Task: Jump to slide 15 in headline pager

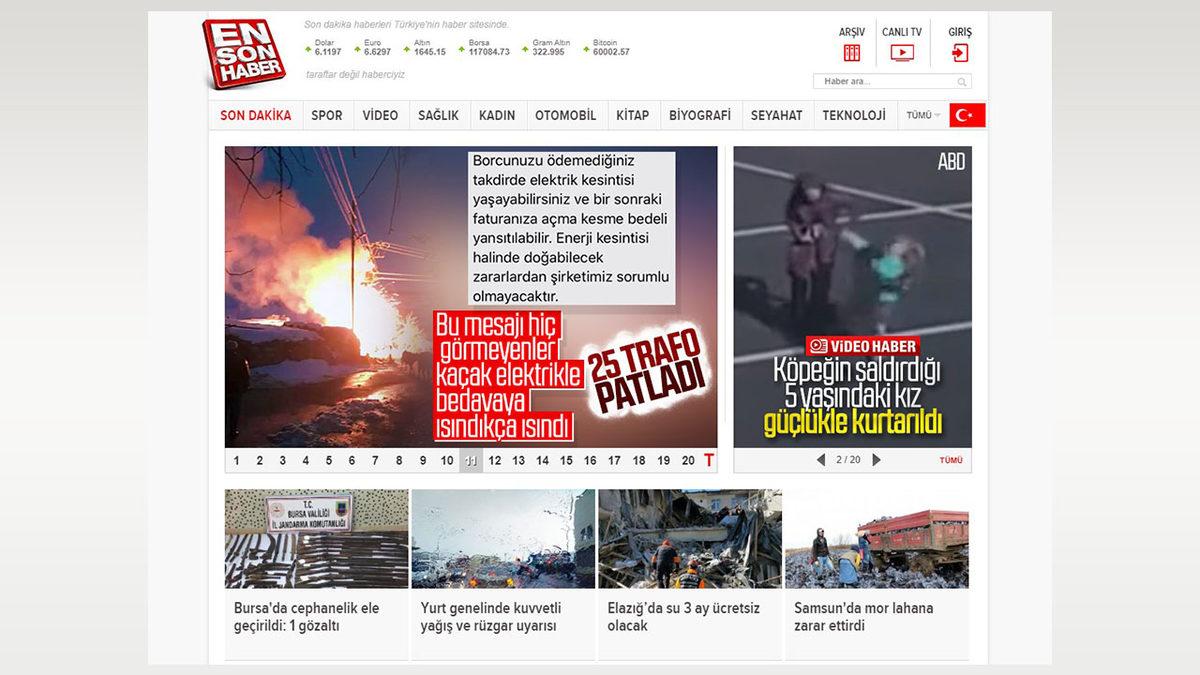Action: click(x=566, y=461)
